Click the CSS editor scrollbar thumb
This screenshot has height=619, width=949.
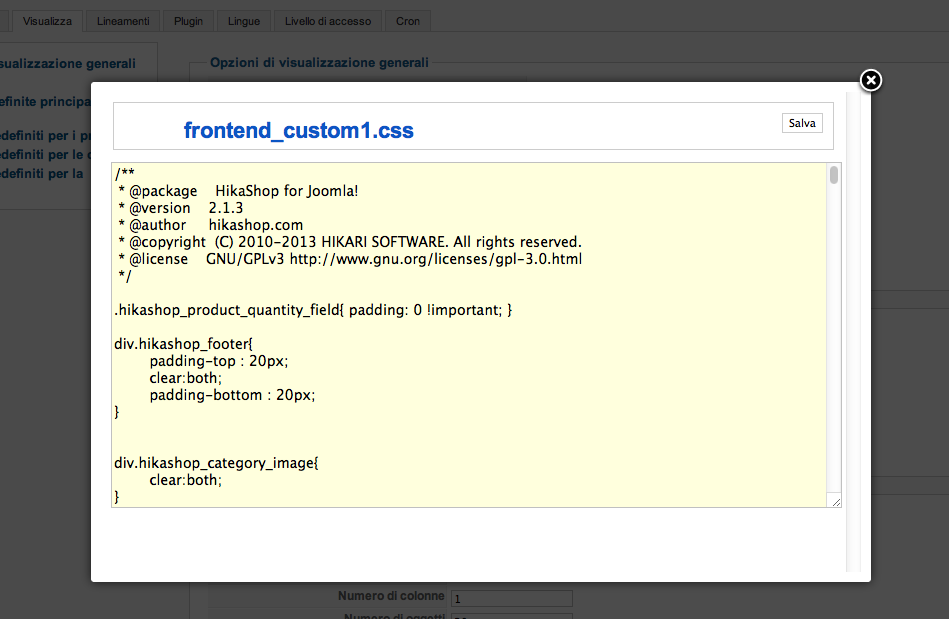pos(834,176)
